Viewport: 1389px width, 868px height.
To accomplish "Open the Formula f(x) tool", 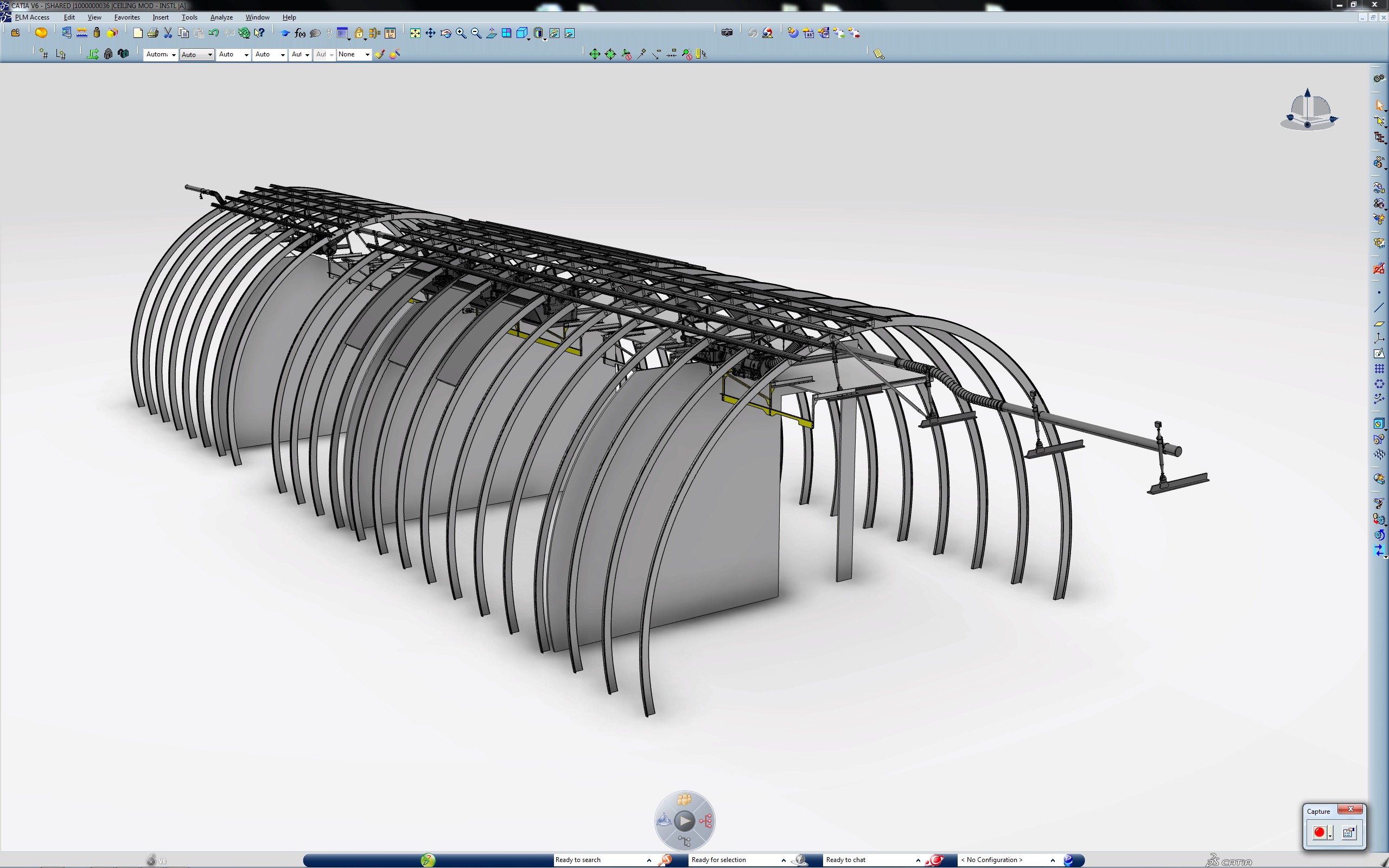I will 300,33.
